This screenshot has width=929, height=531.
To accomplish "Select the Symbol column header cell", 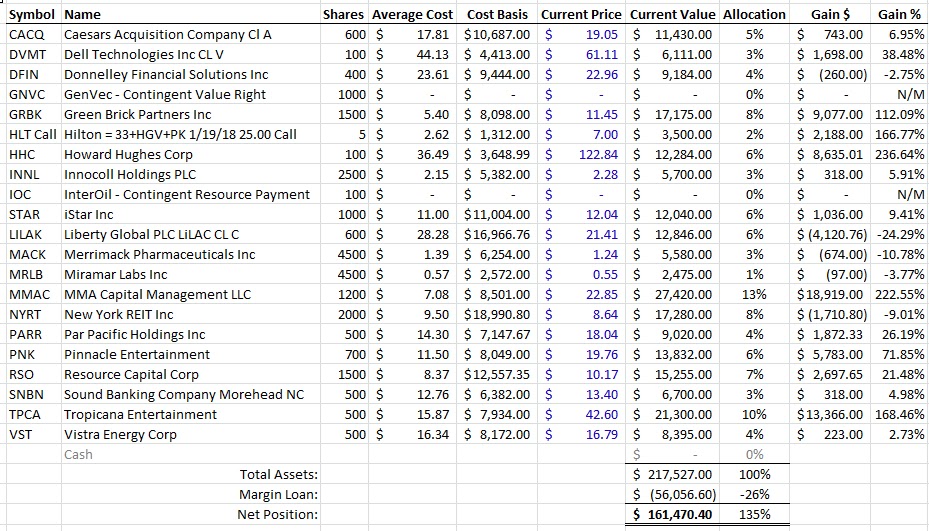I will pos(32,14).
